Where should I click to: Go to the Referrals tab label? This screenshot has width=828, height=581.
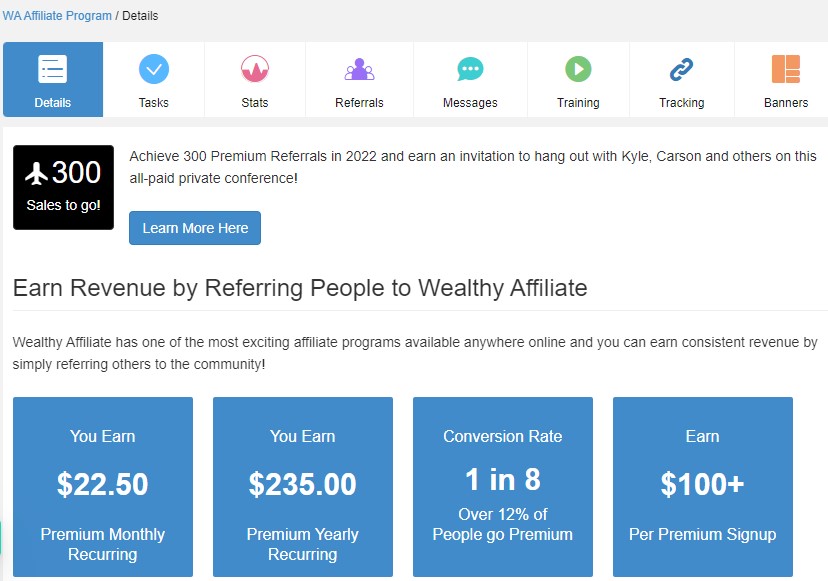[359, 102]
